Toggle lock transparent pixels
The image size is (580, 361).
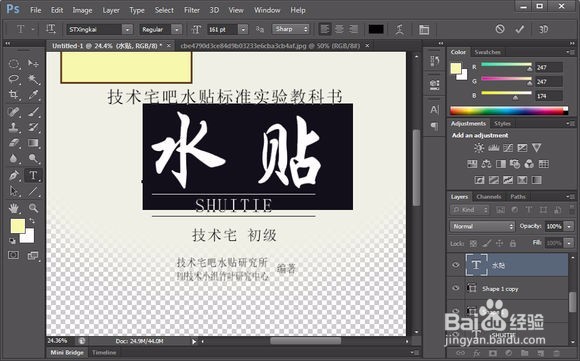click(x=473, y=243)
